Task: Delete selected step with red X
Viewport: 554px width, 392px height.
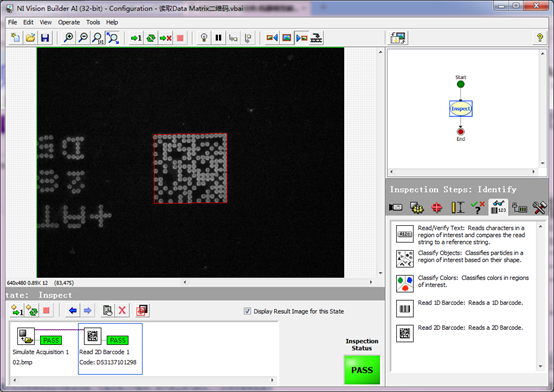Action: [122, 311]
